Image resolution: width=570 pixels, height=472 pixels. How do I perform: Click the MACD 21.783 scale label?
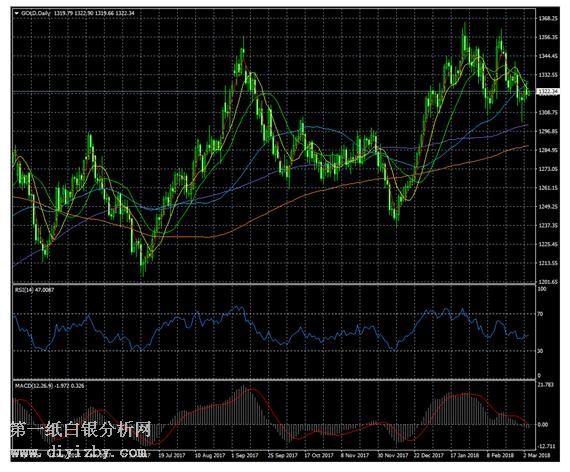point(546,384)
